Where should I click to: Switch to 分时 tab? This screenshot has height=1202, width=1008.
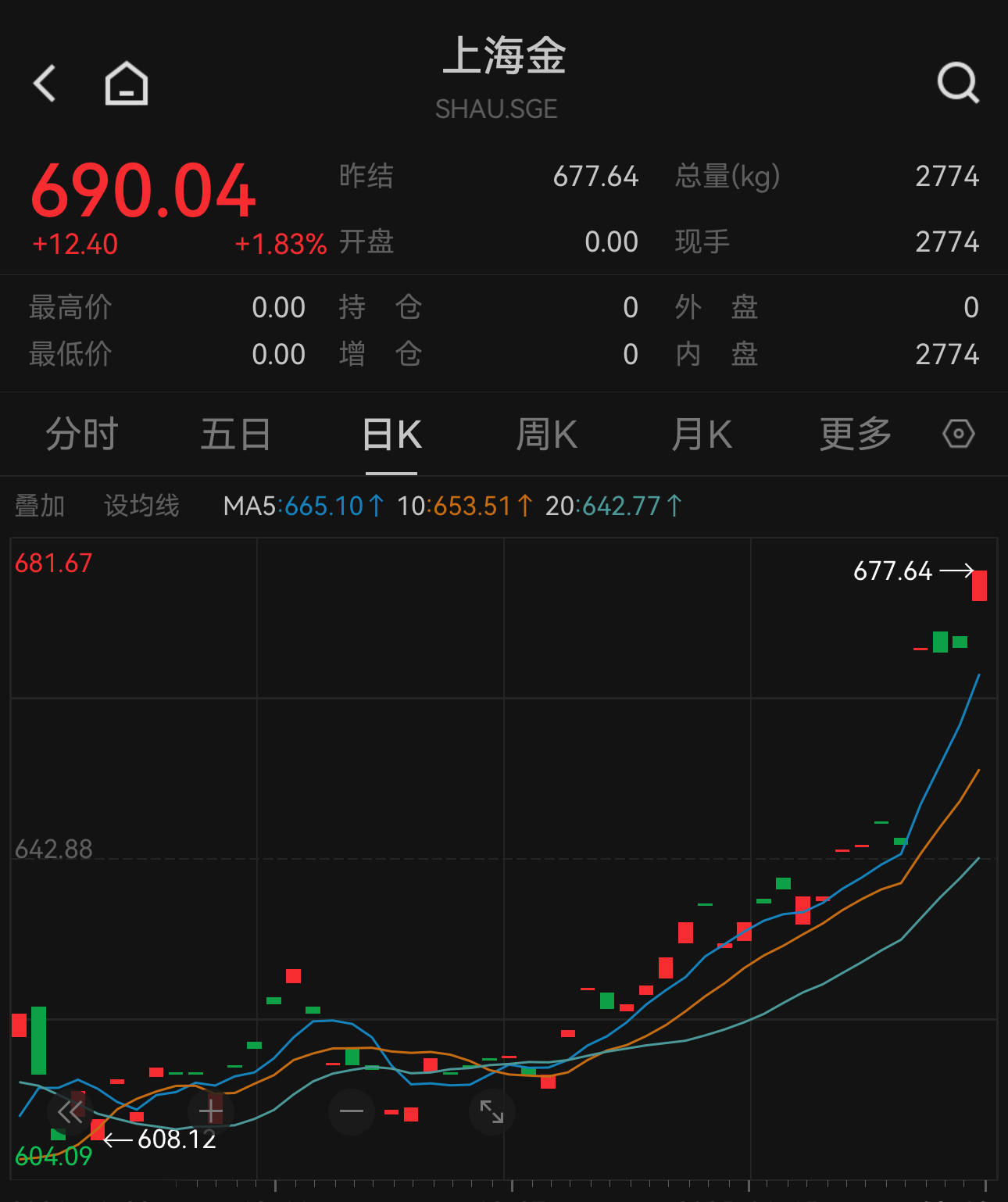click(81, 435)
